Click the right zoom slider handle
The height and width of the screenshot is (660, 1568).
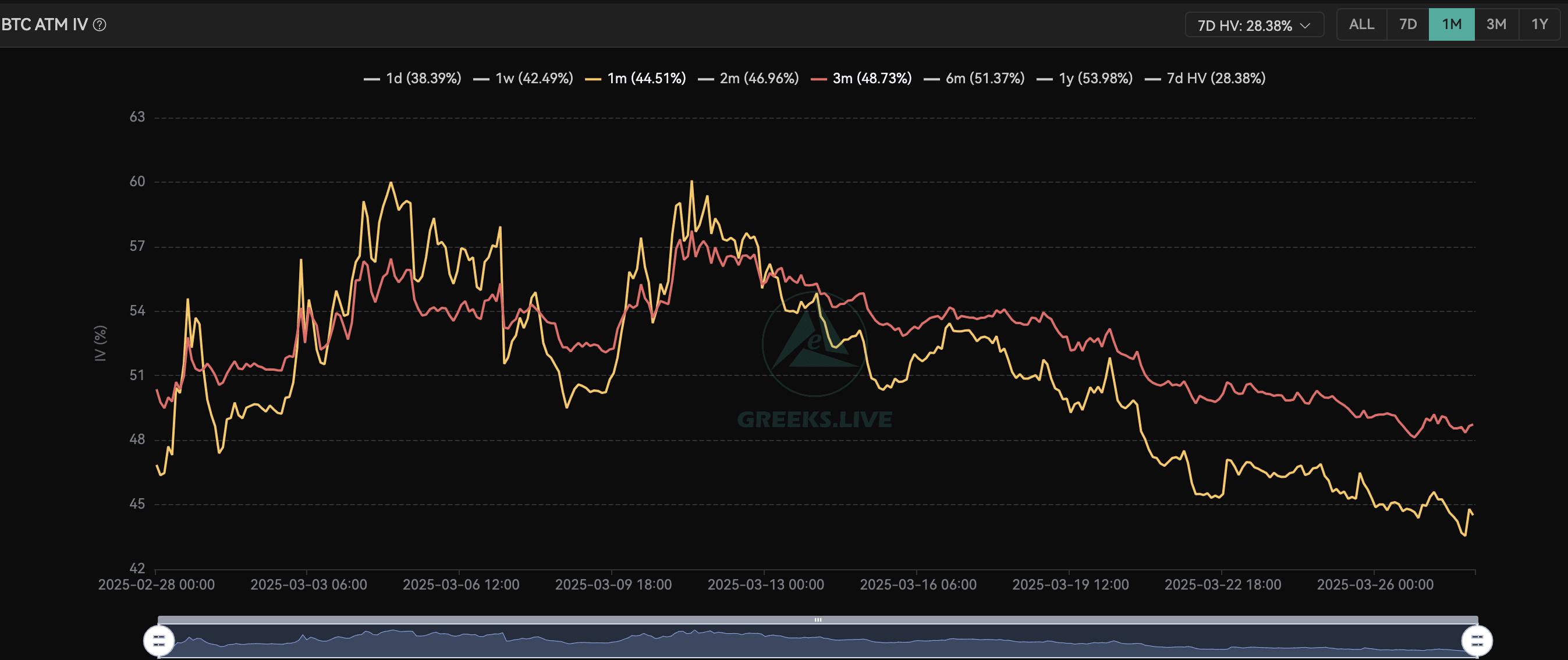point(1477,641)
